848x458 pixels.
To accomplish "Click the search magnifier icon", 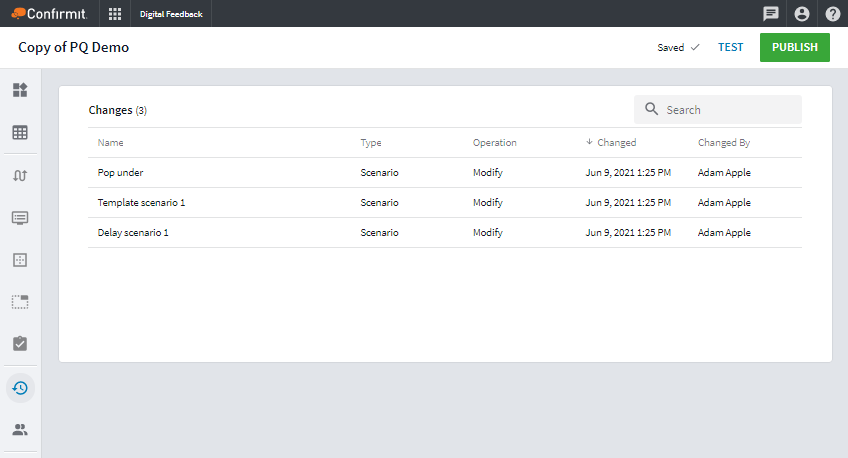I will 652,109.
